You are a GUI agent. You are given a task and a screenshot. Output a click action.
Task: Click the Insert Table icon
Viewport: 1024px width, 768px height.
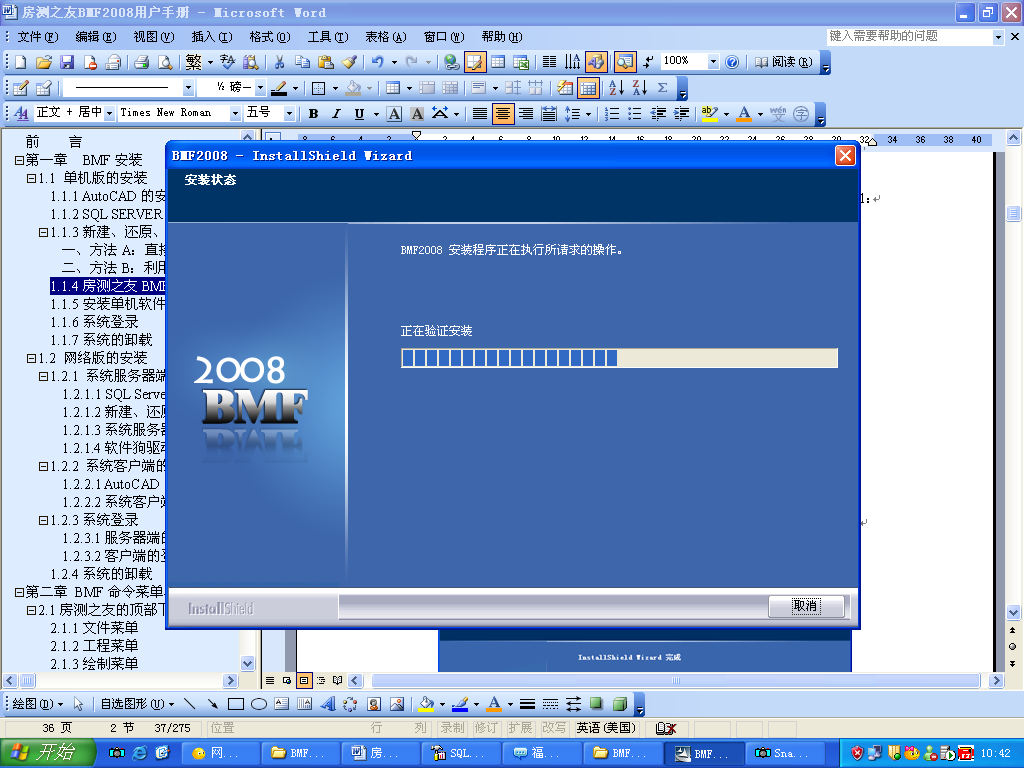pos(498,62)
